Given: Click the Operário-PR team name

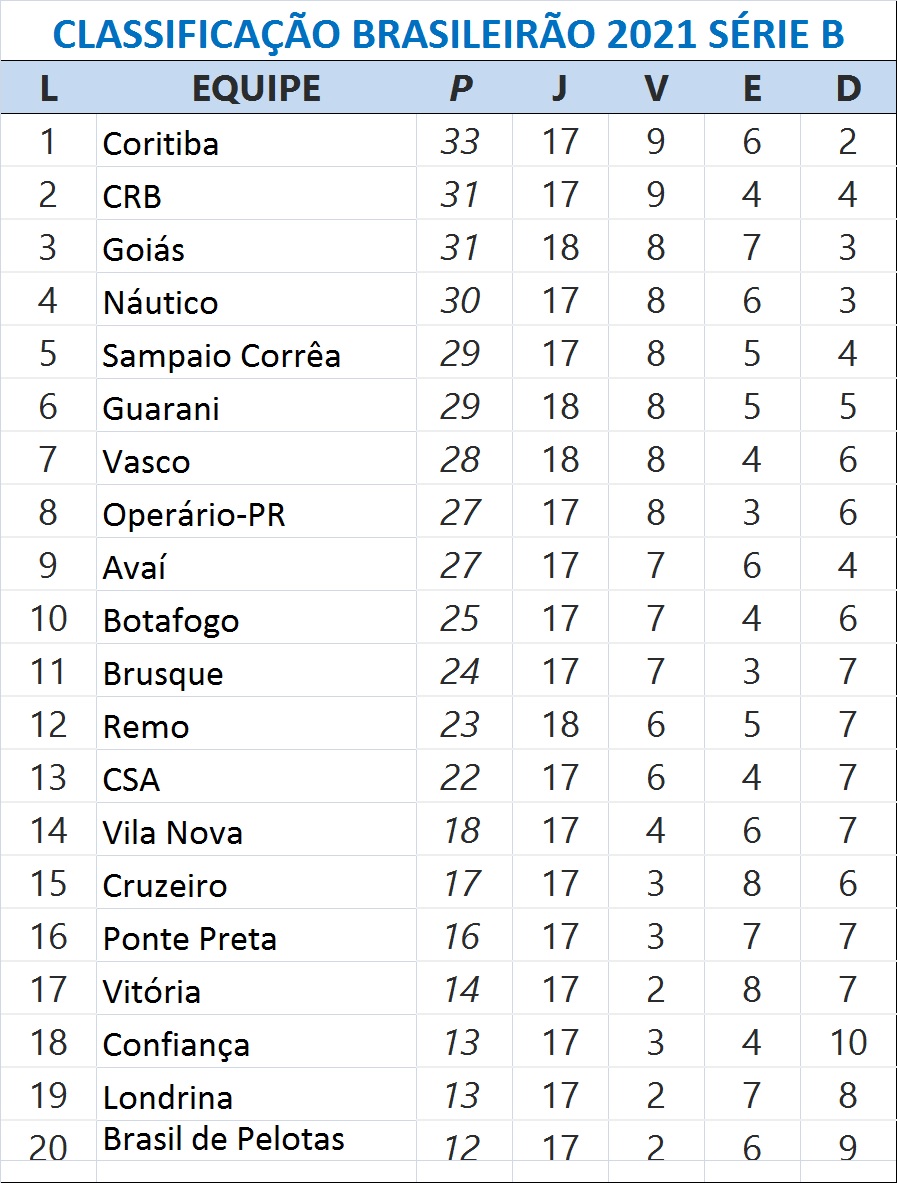Looking at the screenshot, I should 194,514.
